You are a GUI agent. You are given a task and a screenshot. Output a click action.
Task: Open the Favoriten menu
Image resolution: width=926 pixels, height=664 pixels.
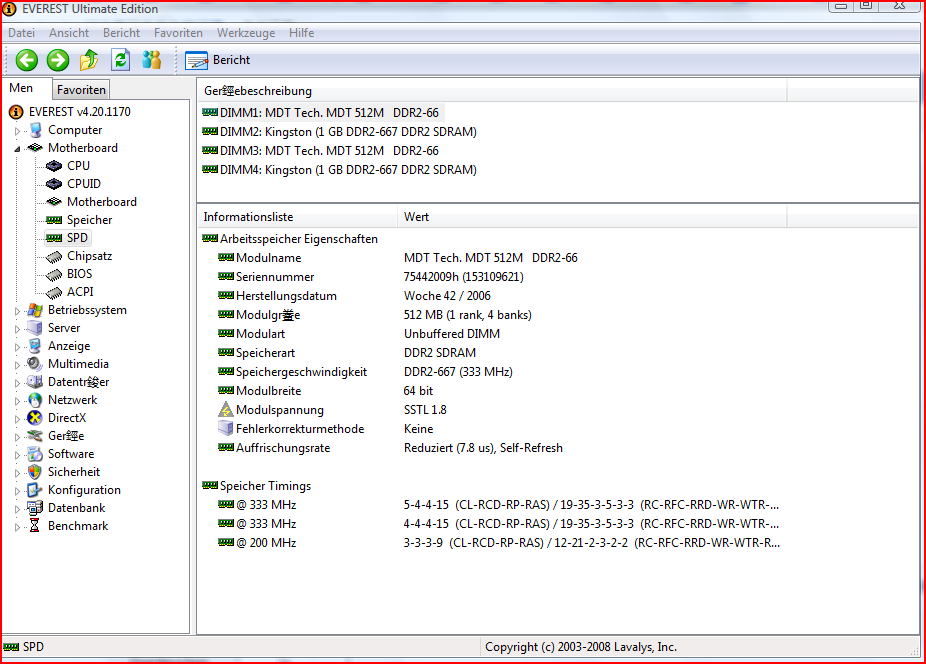pyautogui.click(x=178, y=33)
